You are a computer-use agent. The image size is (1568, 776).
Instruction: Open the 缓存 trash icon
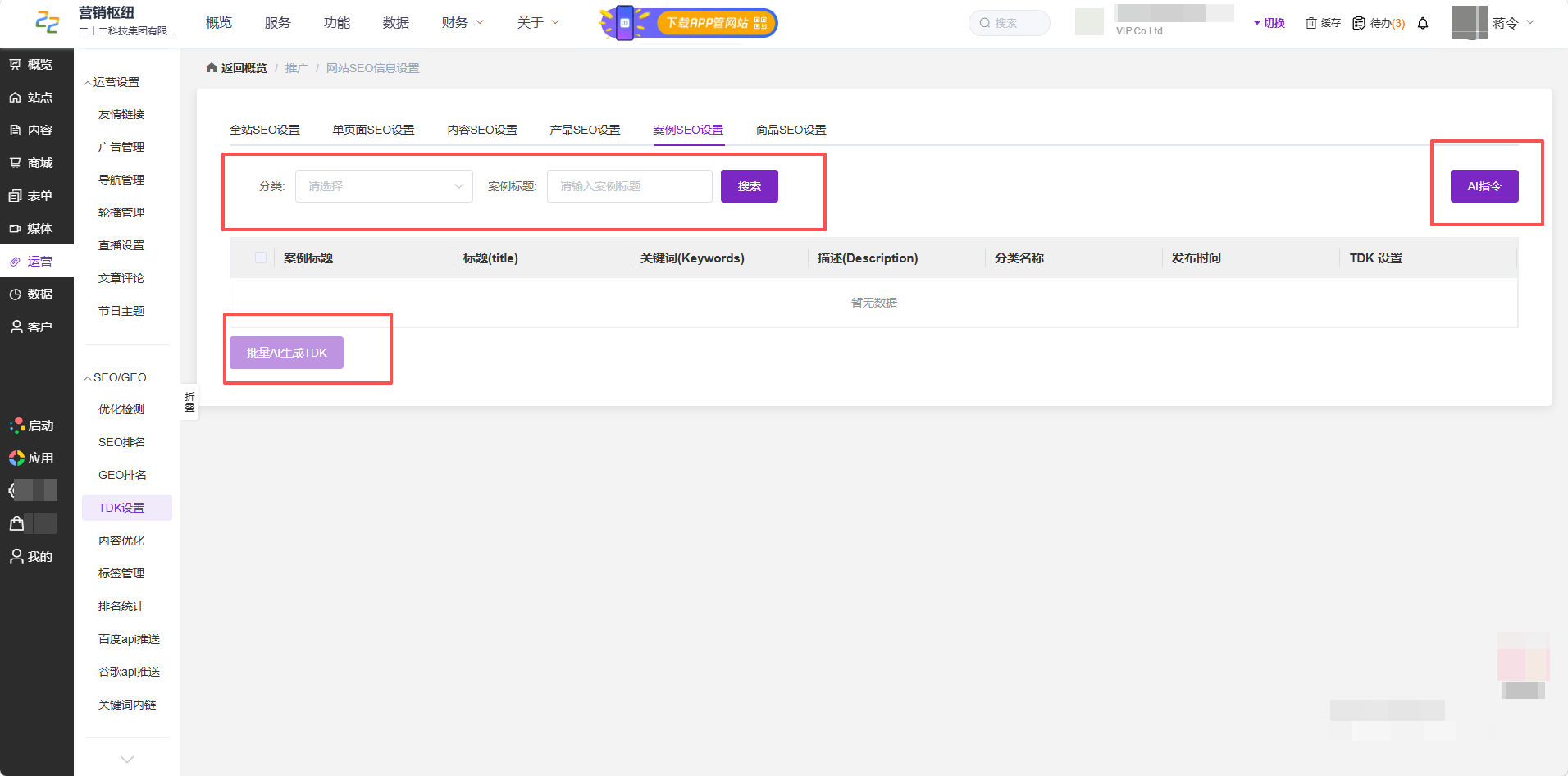1311,23
